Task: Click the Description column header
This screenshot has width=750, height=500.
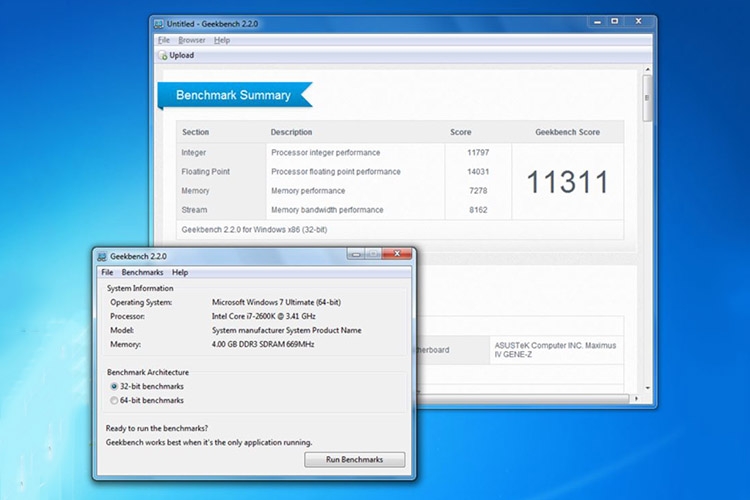Action: (291, 132)
